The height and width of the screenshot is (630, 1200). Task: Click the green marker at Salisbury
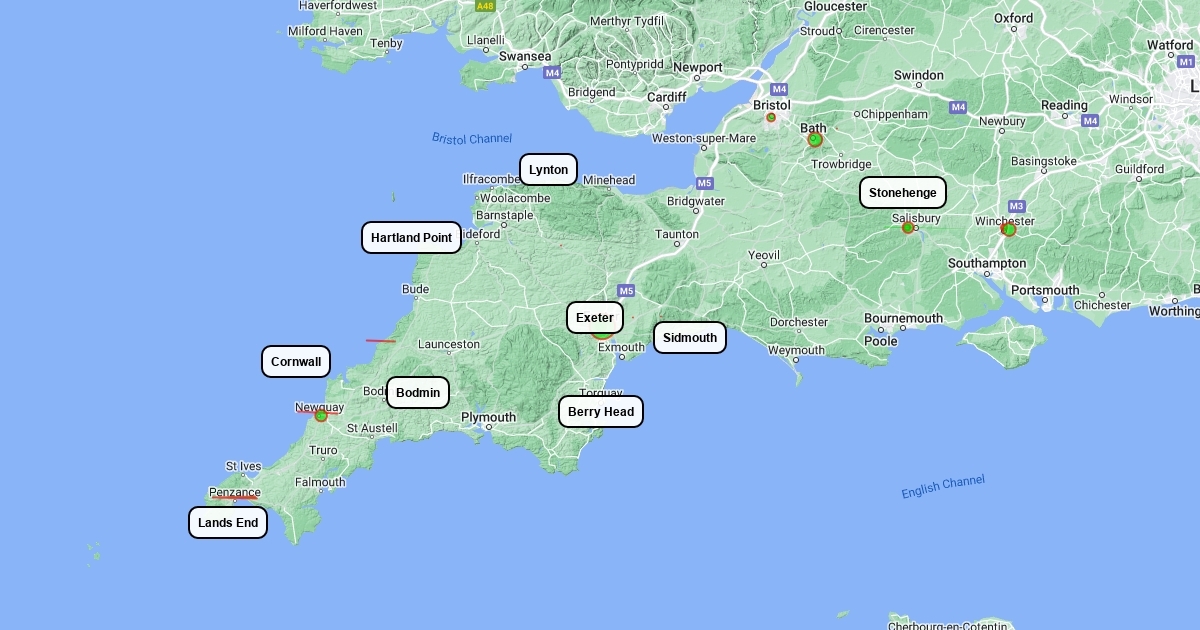click(x=908, y=228)
